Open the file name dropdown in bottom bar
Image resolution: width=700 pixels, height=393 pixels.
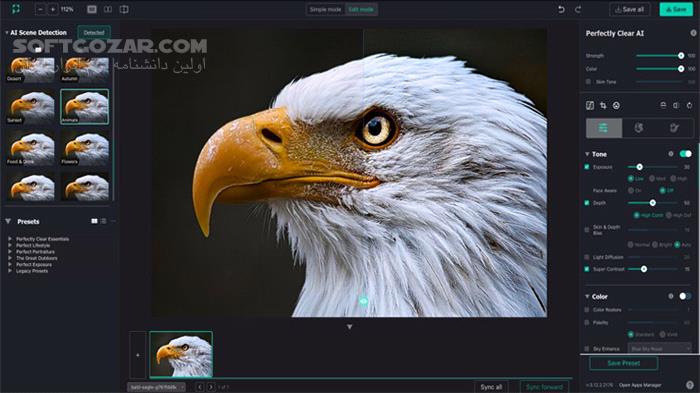coord(156,387)
